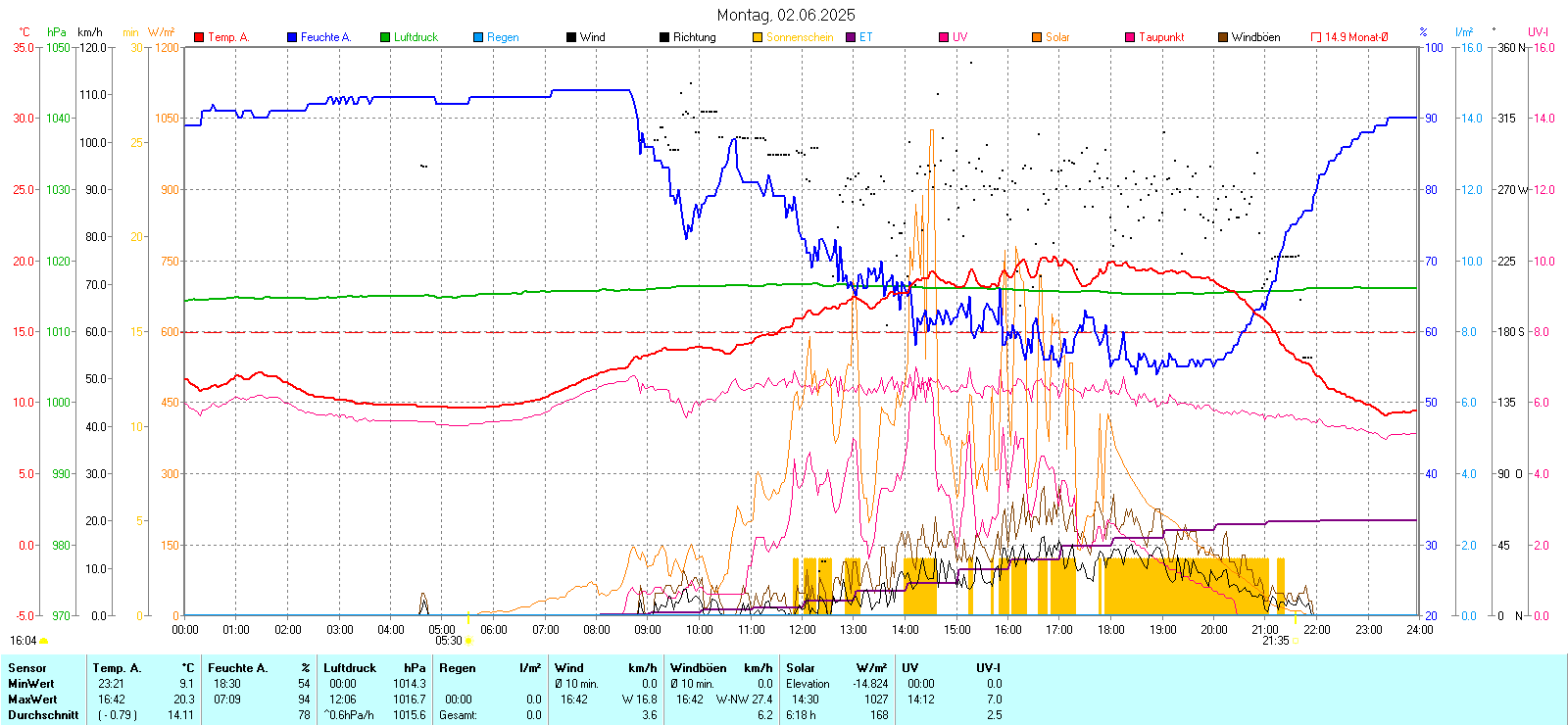The height and width of the screenshot is (725, 1568).
Task: Click the 12:00 time axis label
Action: coord(802,630)
